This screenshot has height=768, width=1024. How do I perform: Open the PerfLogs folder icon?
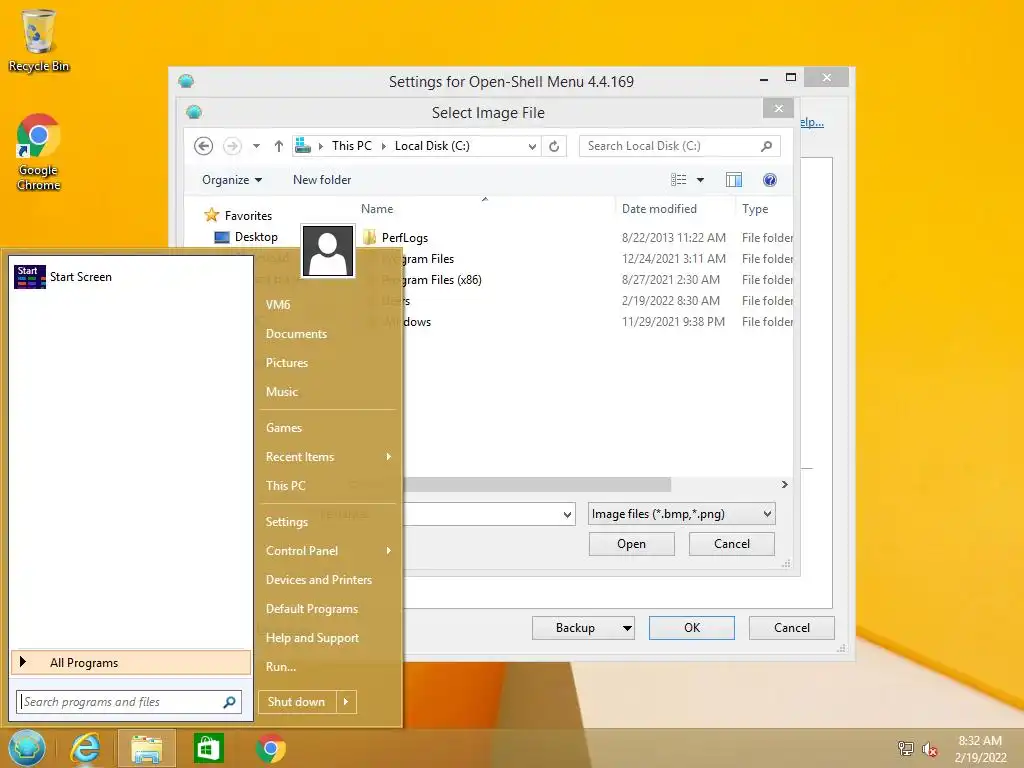click(x=370, y=237)
